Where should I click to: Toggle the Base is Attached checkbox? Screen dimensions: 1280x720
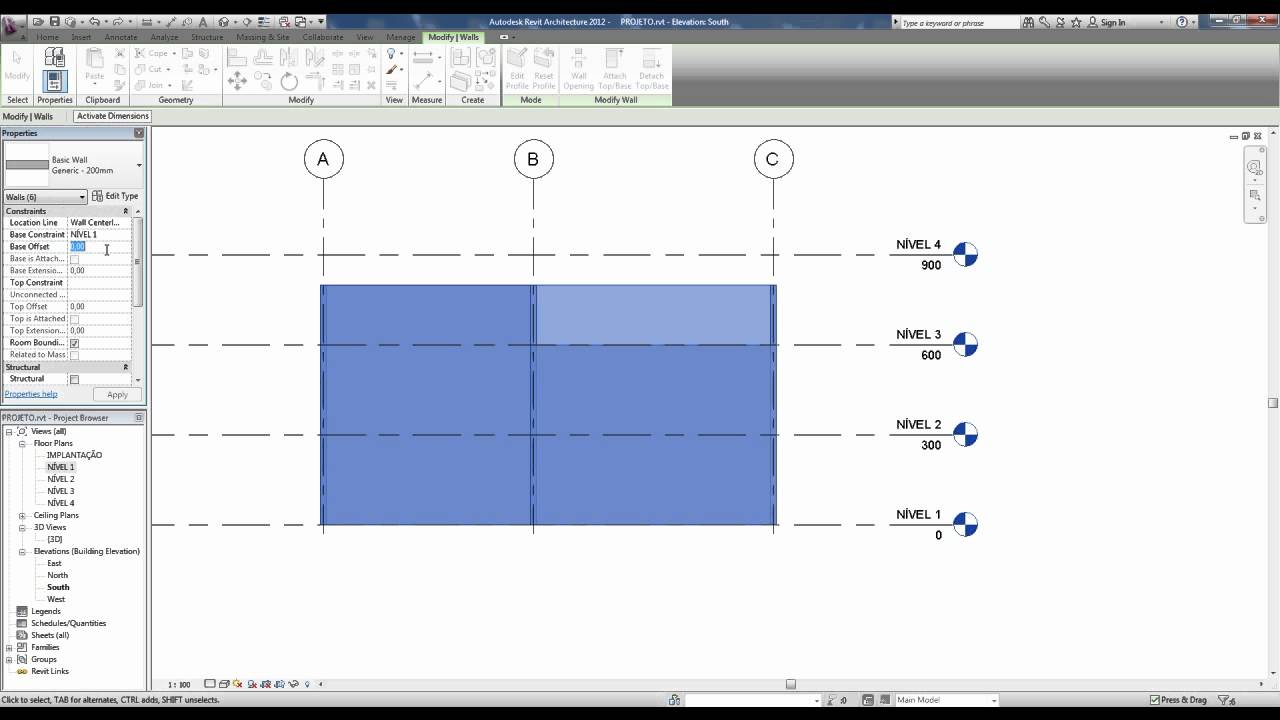(x=74, y=259)
